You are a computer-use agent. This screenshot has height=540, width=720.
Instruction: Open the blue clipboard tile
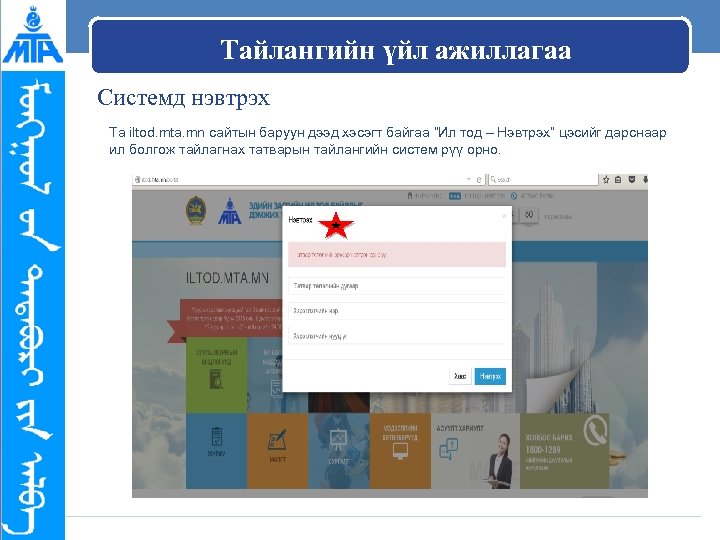[216, 450]
